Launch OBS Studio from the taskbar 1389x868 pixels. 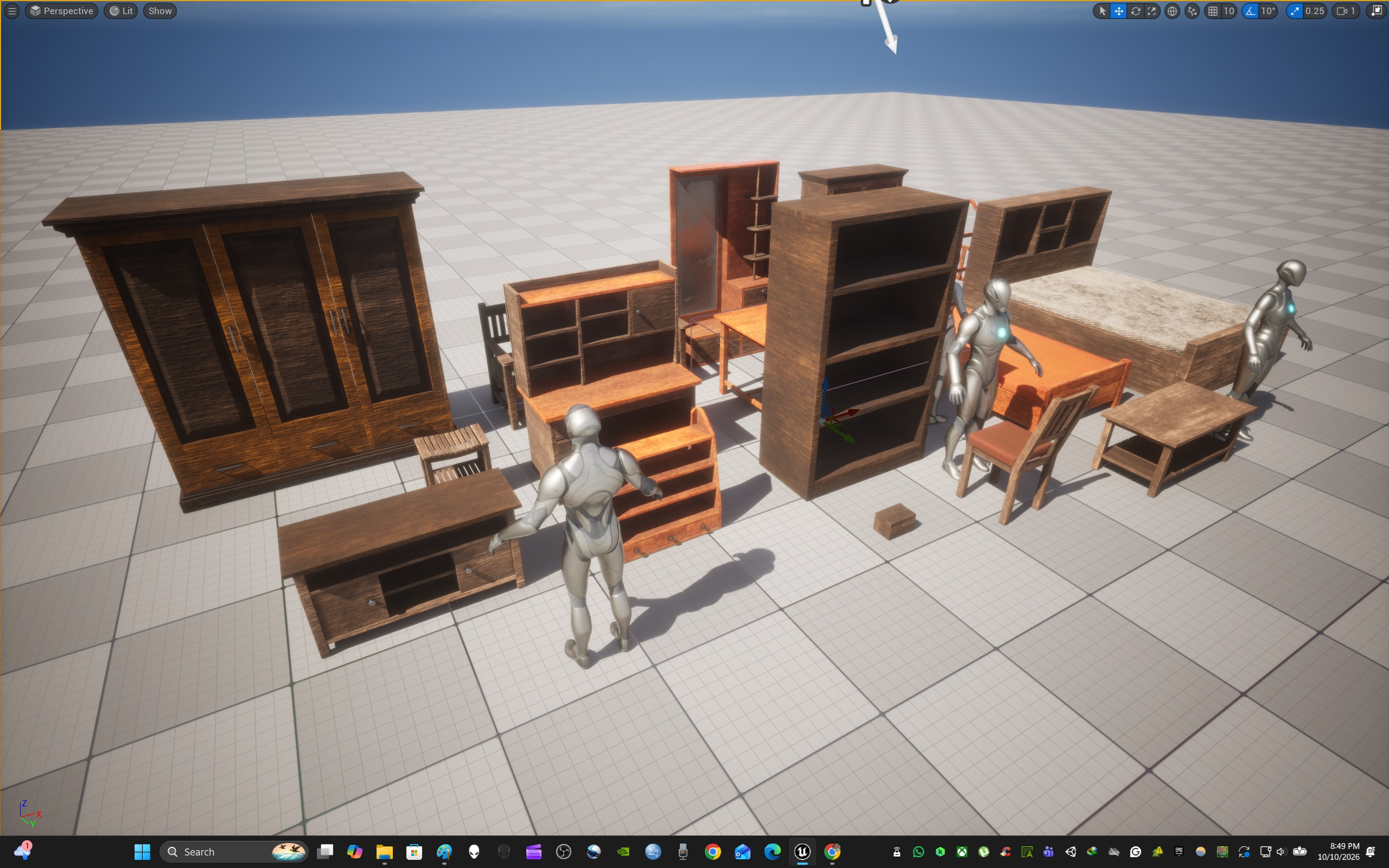click(x=564, y=851)
